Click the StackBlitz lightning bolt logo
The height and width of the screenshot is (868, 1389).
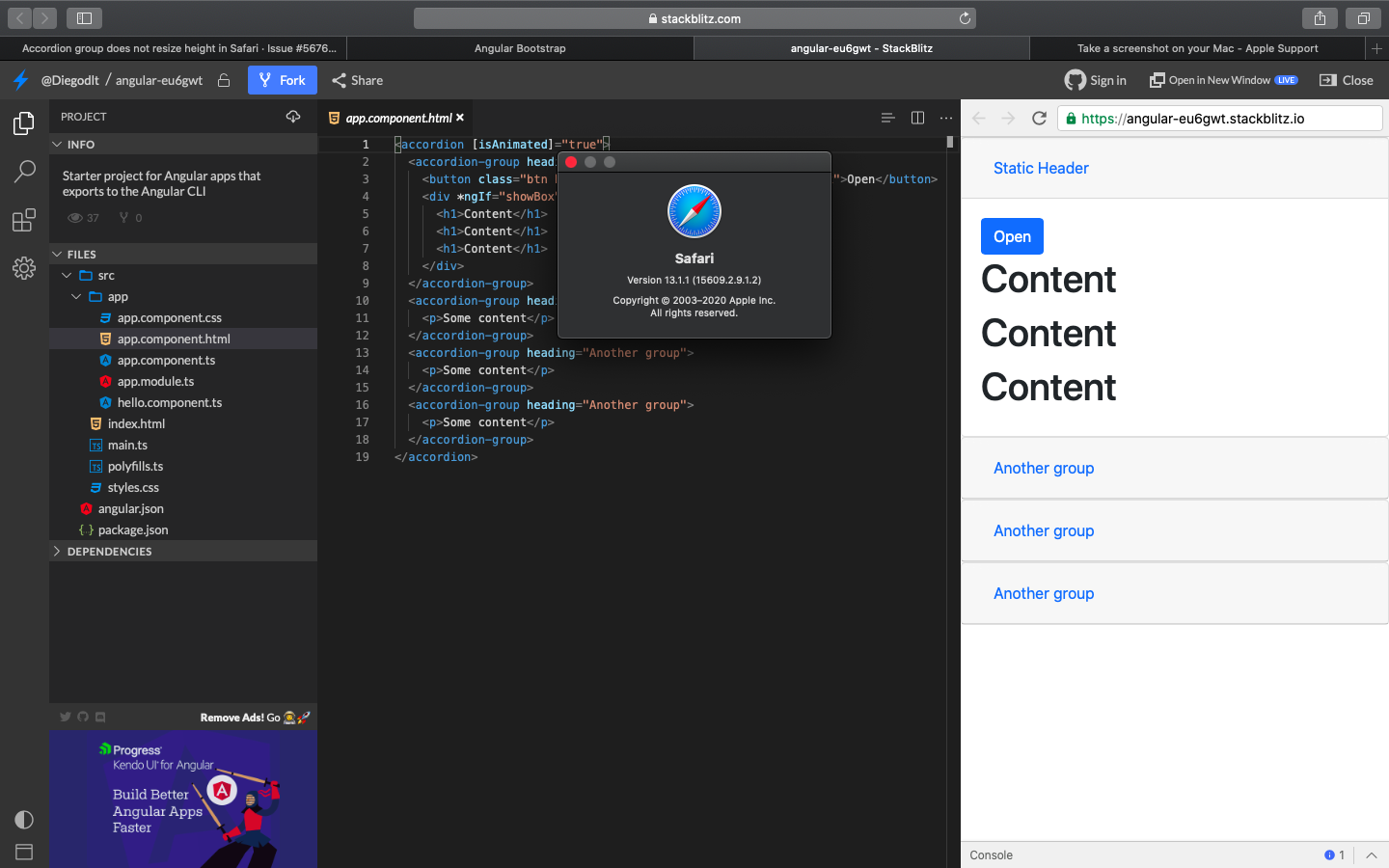[x=23, y=80]
